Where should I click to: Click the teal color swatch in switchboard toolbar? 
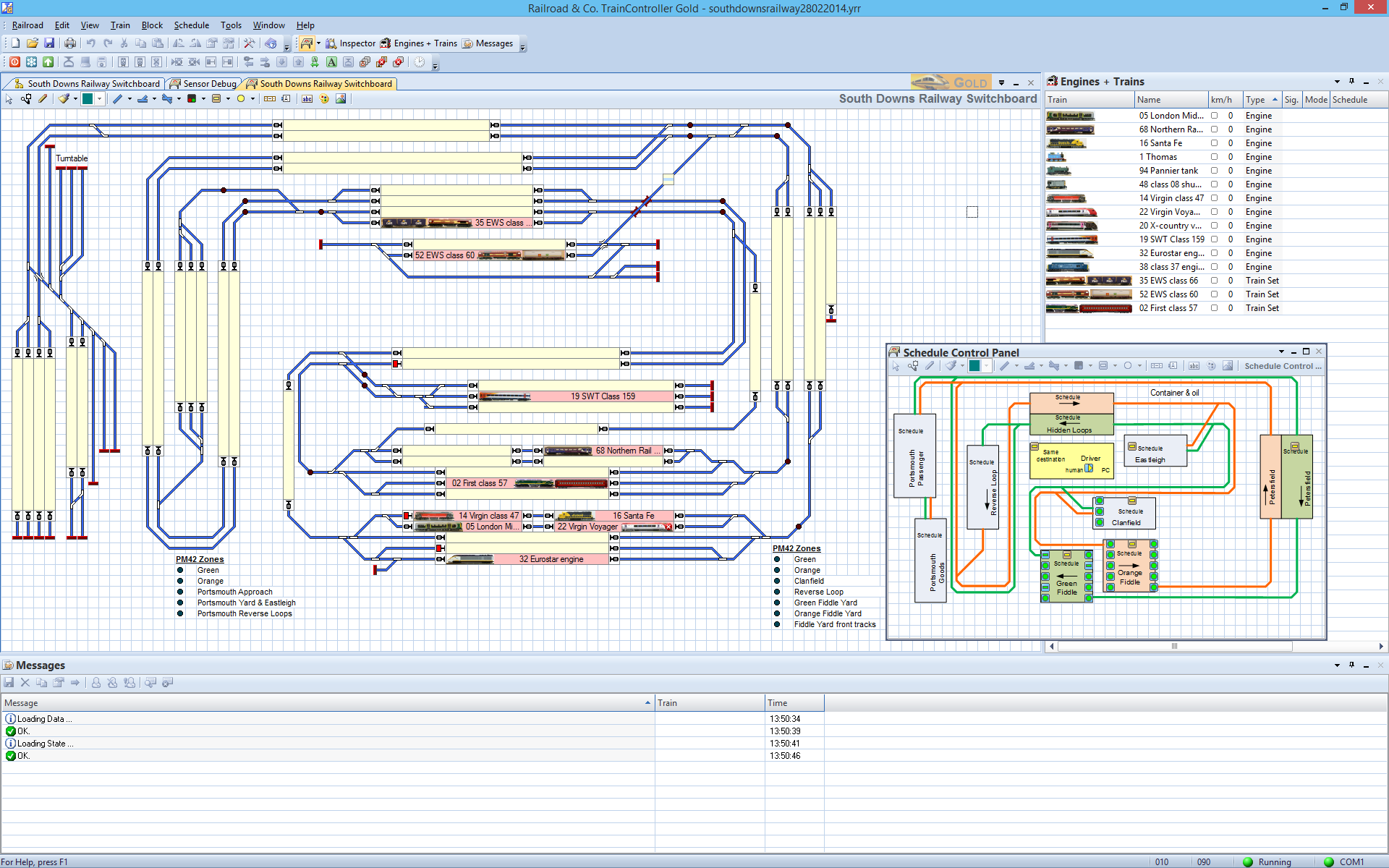point(88,99)
